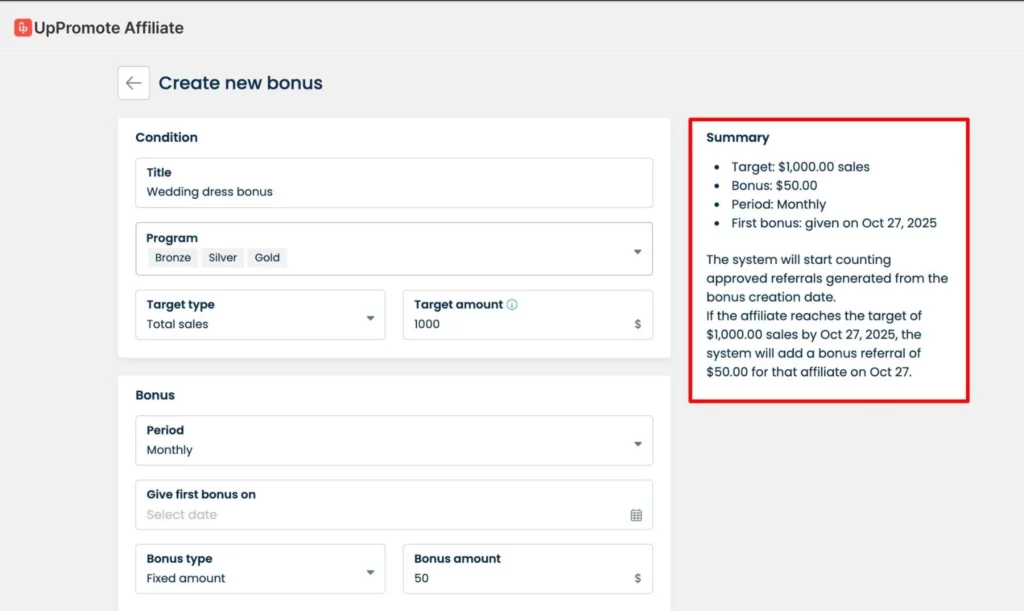The image size is (1024, 611).
Task: Click the Title input field
Action: click(x=394, y=191)
